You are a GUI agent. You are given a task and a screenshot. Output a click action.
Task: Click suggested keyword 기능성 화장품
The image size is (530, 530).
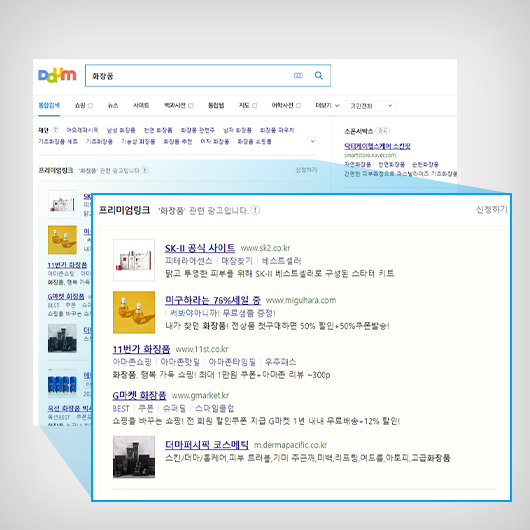(138, 141)
